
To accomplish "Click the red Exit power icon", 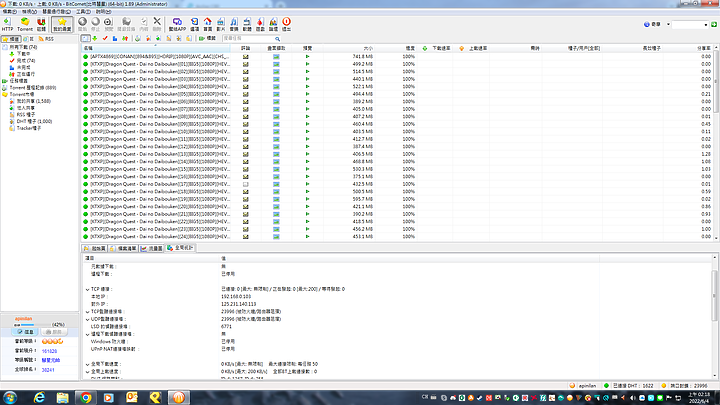I will pyautogui.click(x=287, y=24).
